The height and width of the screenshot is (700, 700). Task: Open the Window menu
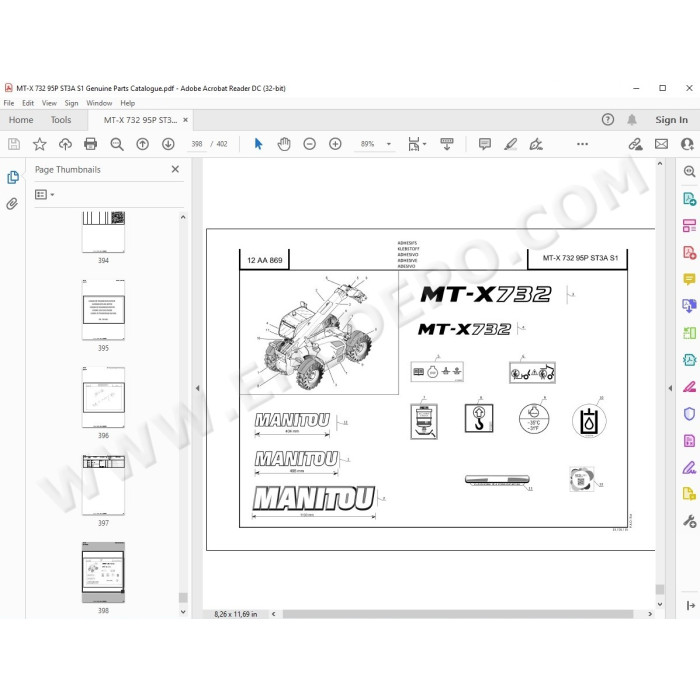click(99, 103)
